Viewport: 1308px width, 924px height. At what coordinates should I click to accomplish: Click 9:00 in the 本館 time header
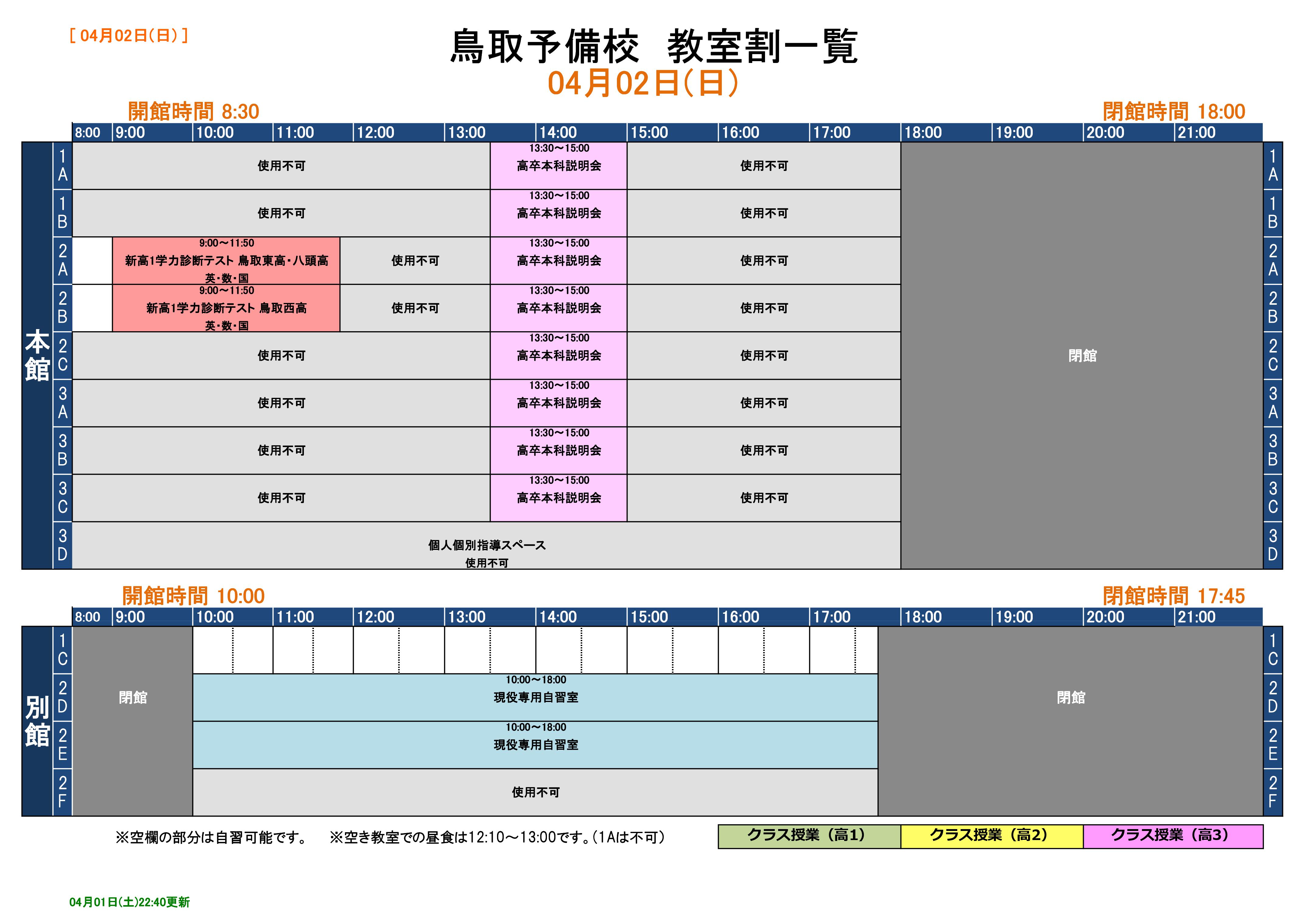(x=130, y=133)
